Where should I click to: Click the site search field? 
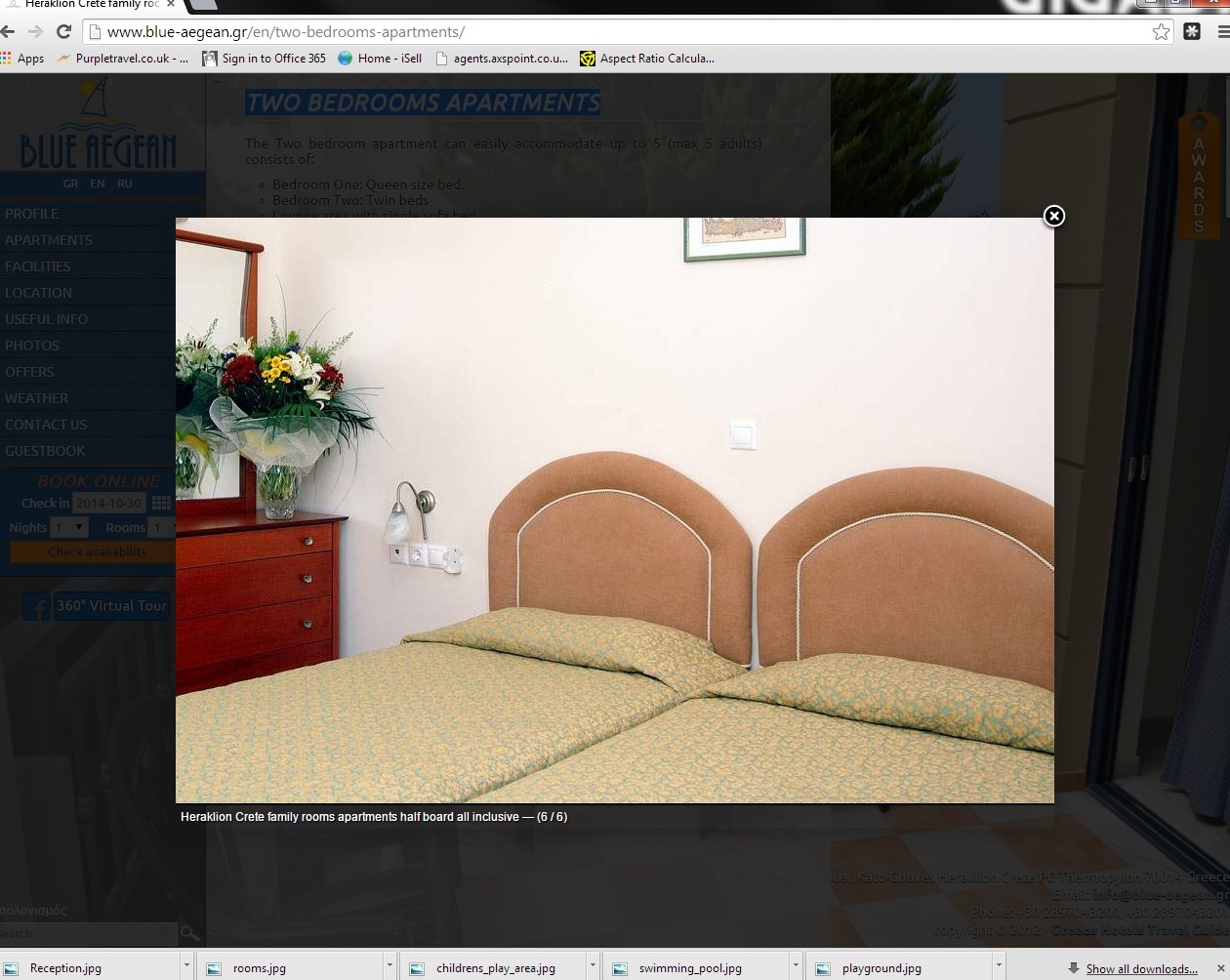tap(88, 934)
